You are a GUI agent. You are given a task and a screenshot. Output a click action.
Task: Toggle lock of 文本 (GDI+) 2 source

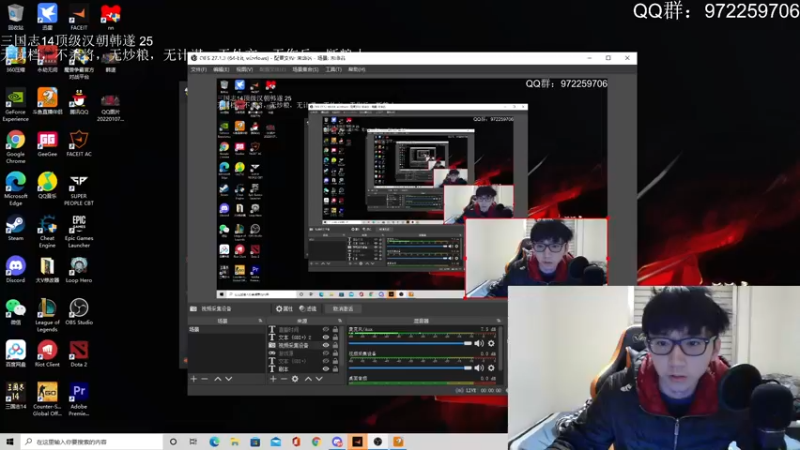tap(335, 337)
